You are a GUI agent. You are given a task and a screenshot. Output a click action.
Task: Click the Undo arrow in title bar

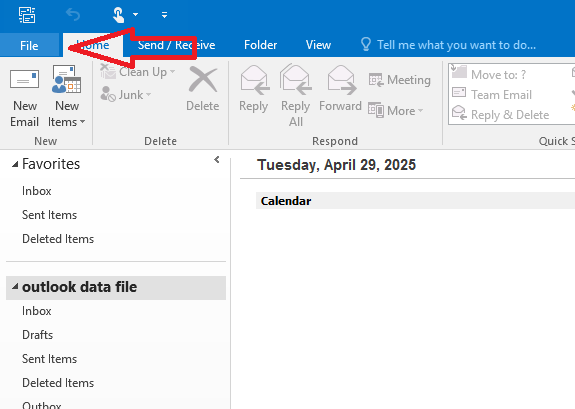73,15
